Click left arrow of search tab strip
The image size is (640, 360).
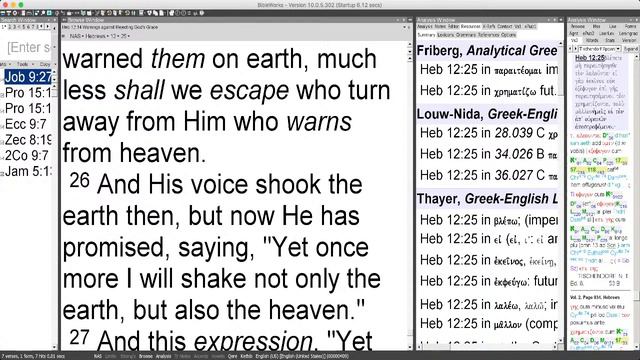(41, 27)
